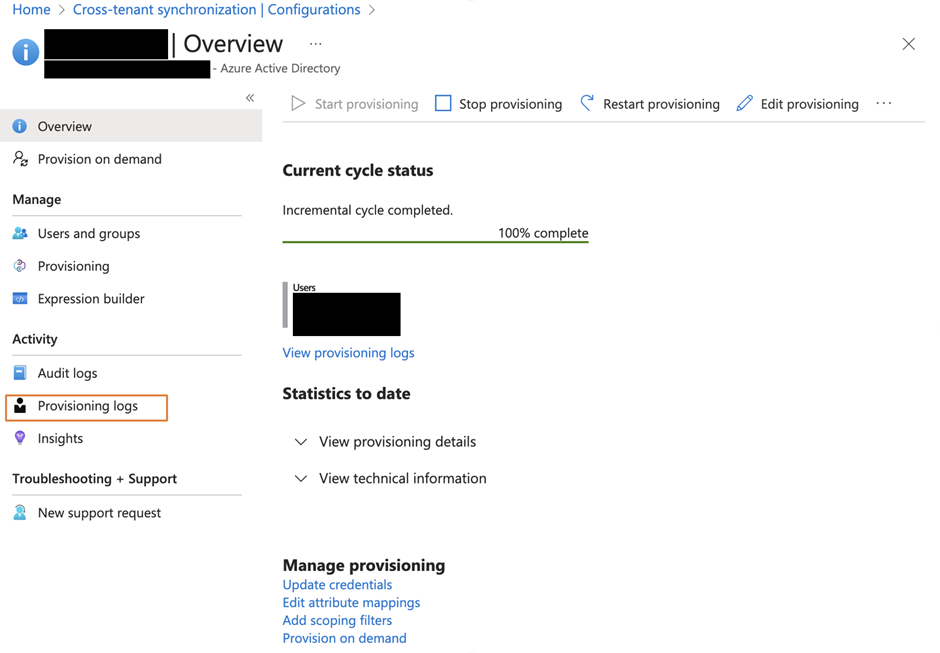
Task: Go to Home breadcrumb link
Action: (x=31, y=10)
